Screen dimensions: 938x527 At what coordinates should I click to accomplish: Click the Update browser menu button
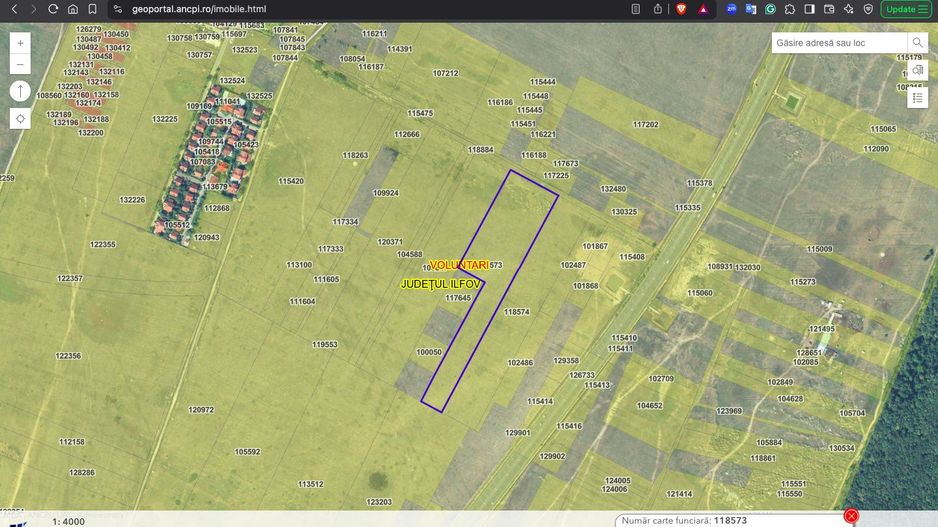tap(906, 9)
